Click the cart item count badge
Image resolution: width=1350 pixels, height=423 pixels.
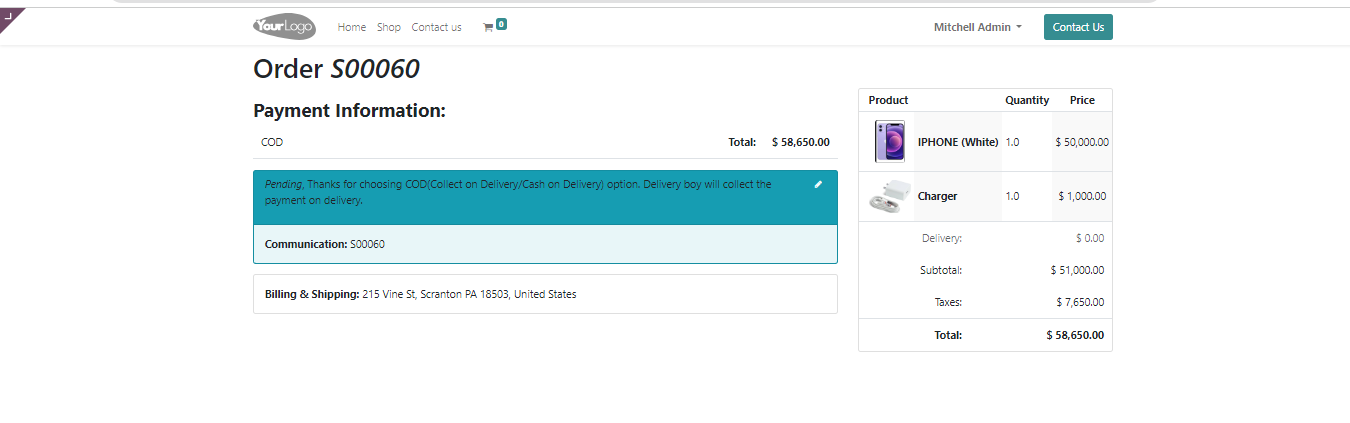[x=501, y=23]
